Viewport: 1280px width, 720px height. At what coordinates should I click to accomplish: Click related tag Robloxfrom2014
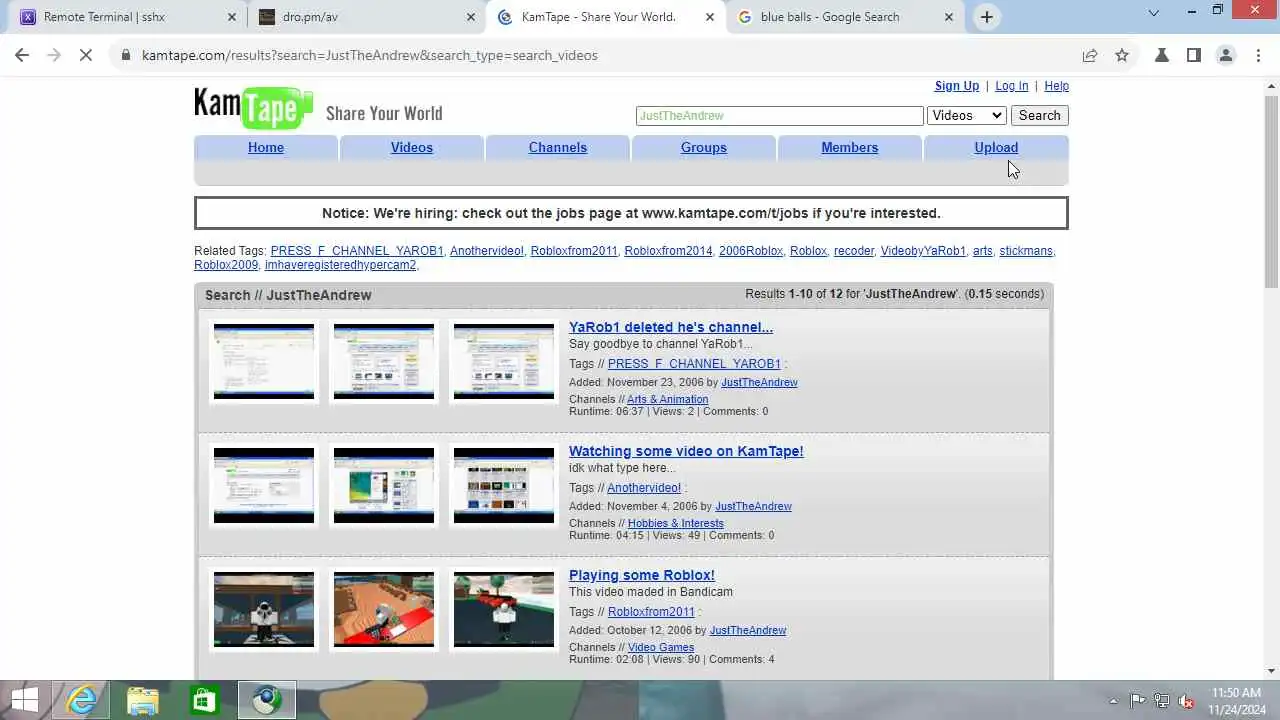coord(668,251)
